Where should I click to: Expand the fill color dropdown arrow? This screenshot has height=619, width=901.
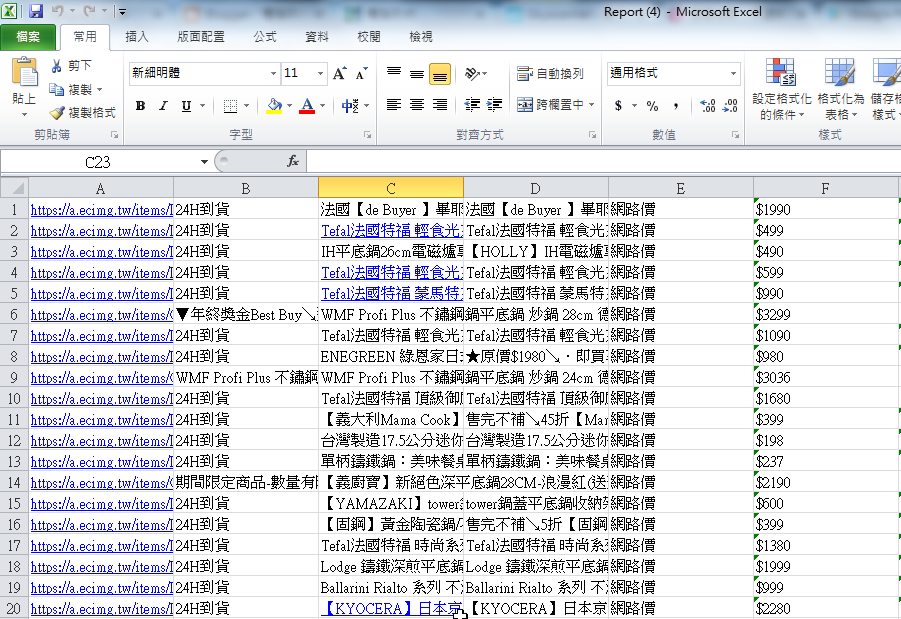pos(290,106)
